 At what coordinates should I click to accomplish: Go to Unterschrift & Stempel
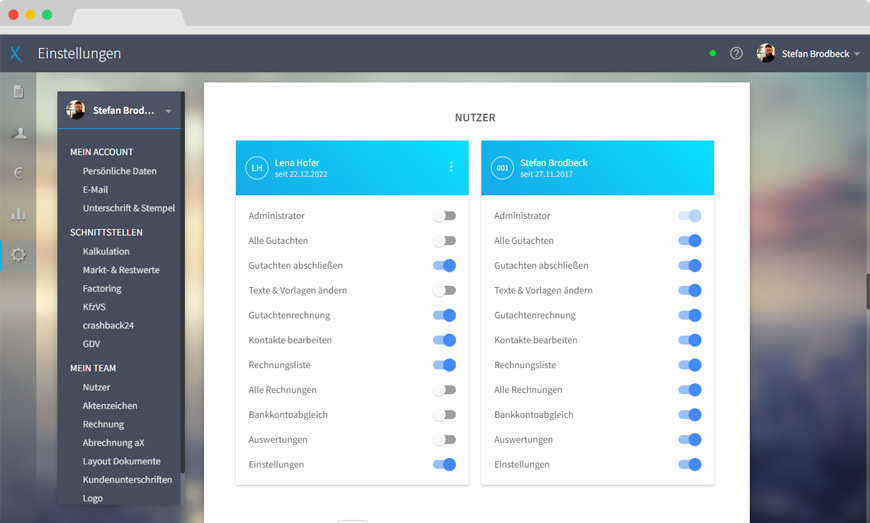click(x=128, y=208)
